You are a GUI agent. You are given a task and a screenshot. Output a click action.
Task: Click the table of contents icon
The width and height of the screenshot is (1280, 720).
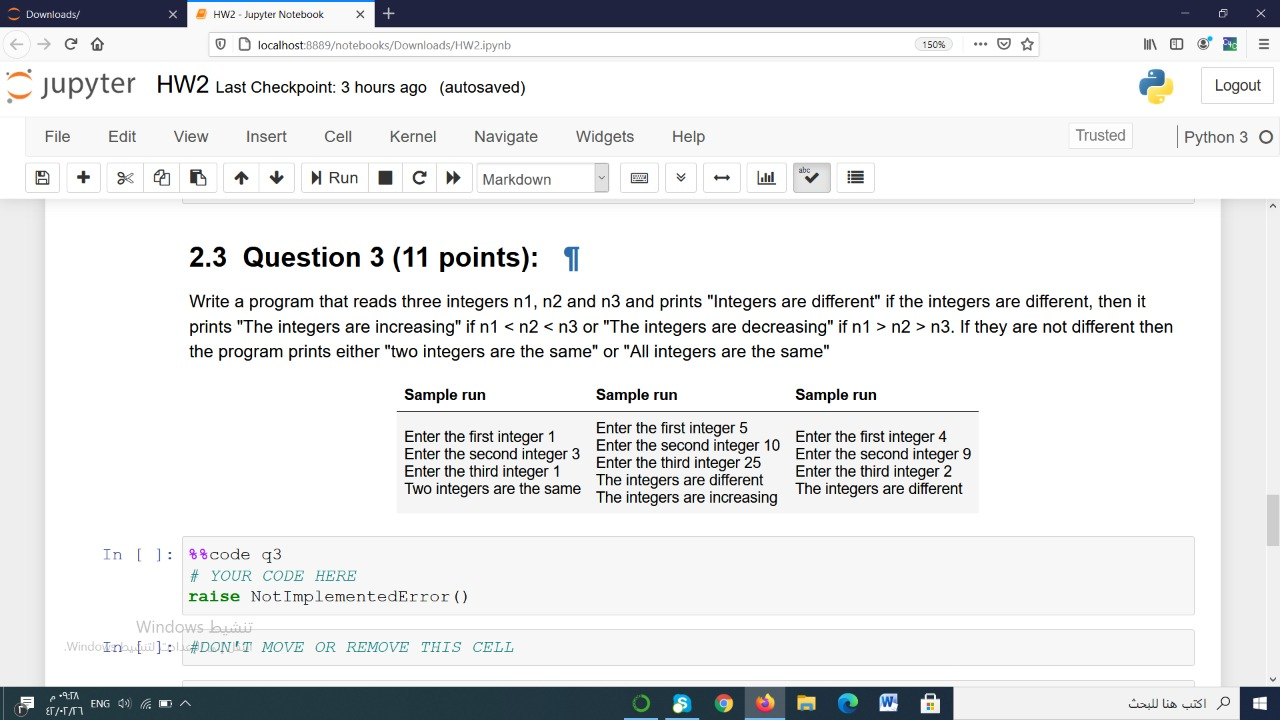(855, 177)
